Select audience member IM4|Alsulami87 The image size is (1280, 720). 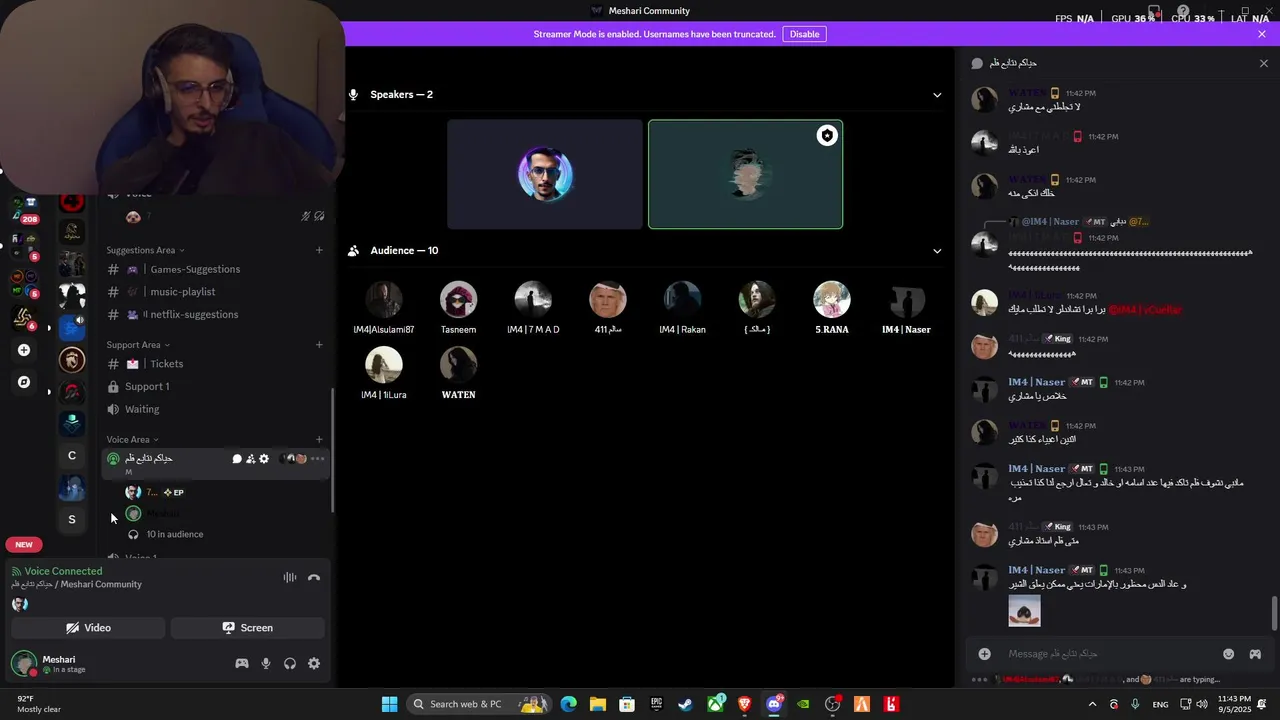coord(383,308)
